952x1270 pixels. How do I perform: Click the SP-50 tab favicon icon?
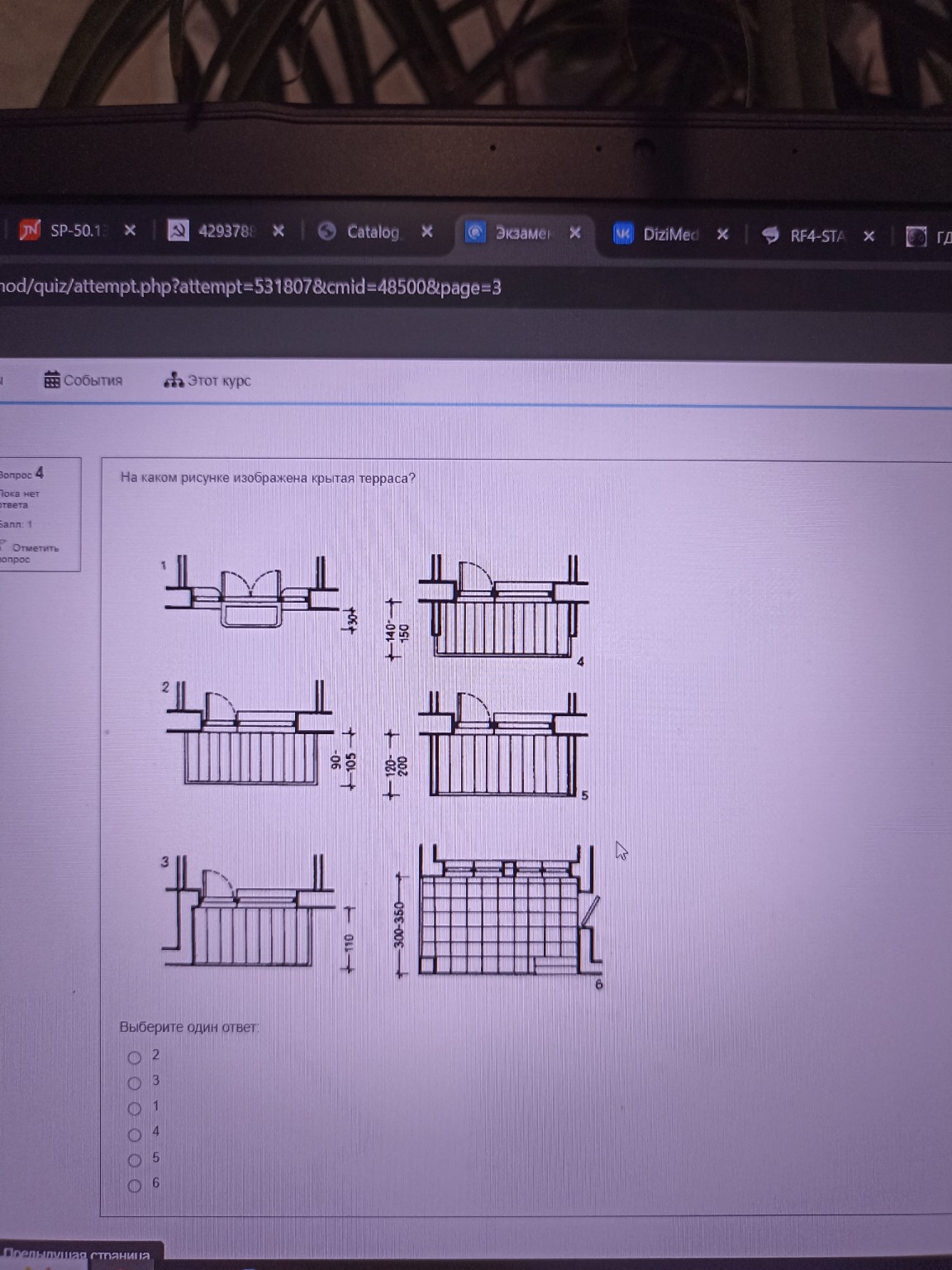click(30, 230)
